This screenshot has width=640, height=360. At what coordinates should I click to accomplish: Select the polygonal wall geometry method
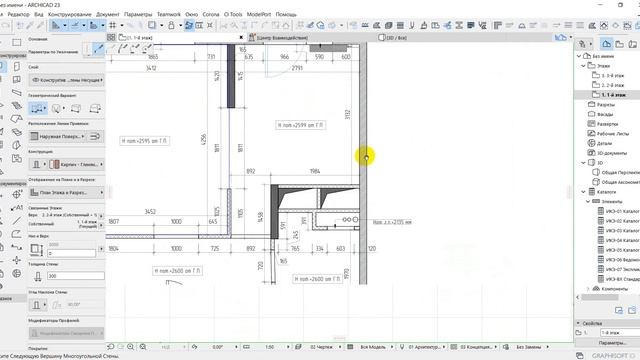(x=95, y=109)
